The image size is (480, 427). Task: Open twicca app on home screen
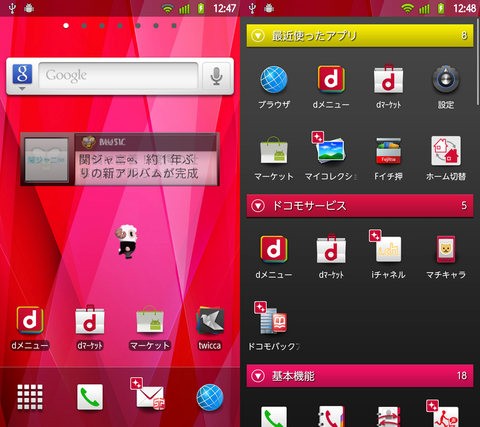(x=210, y=328)
